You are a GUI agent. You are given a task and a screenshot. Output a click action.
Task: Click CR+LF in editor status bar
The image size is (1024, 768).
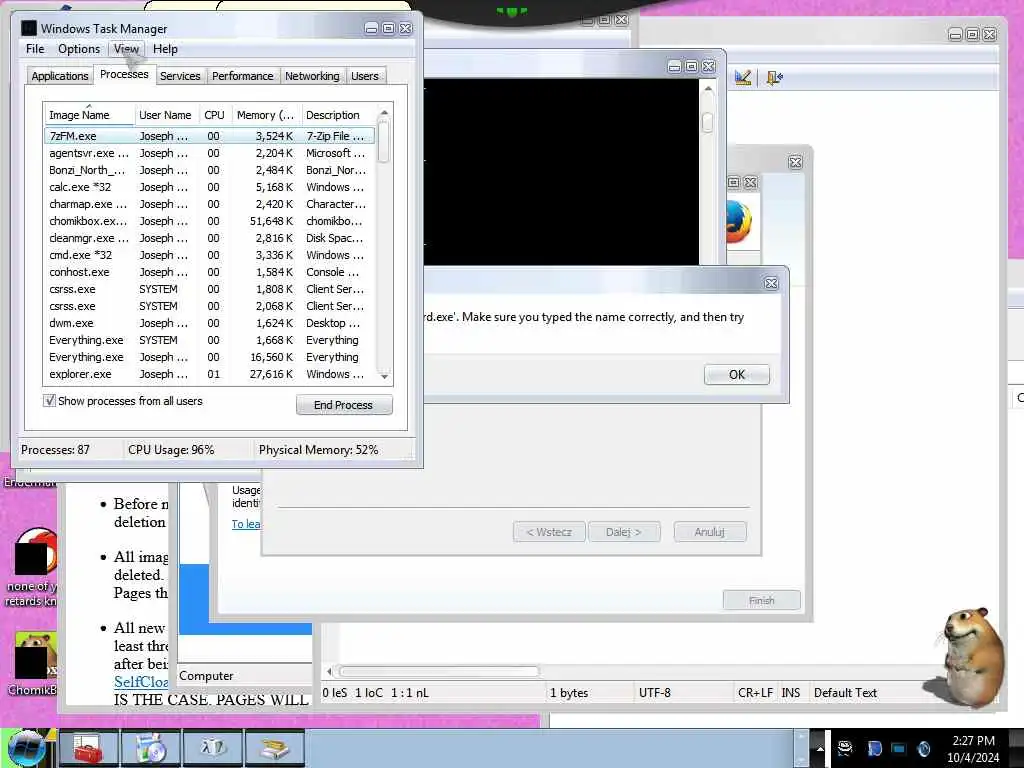(756, 693)
